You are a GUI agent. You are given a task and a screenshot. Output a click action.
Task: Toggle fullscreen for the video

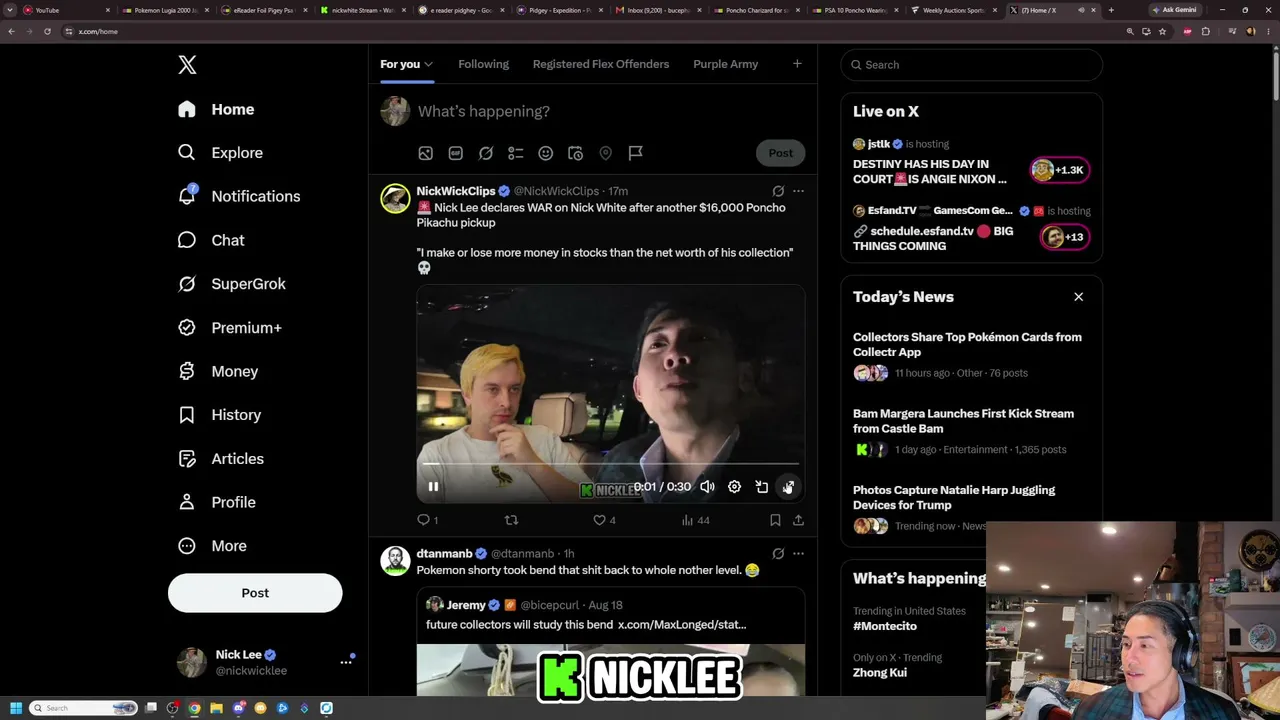click(788, 487)
